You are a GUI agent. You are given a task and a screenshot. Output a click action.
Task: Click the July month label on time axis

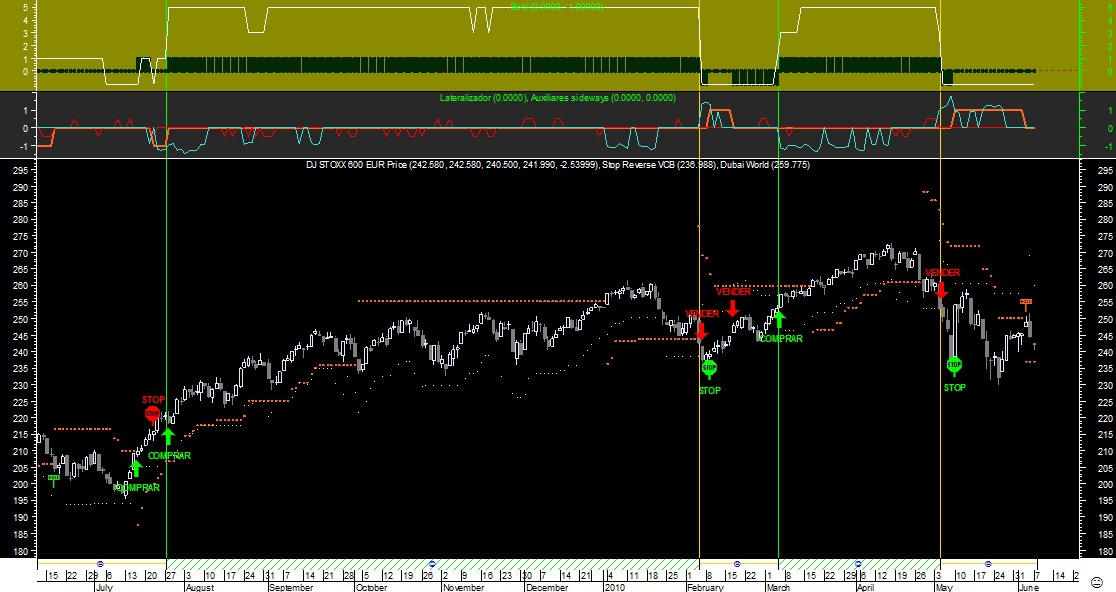[103, 588]
